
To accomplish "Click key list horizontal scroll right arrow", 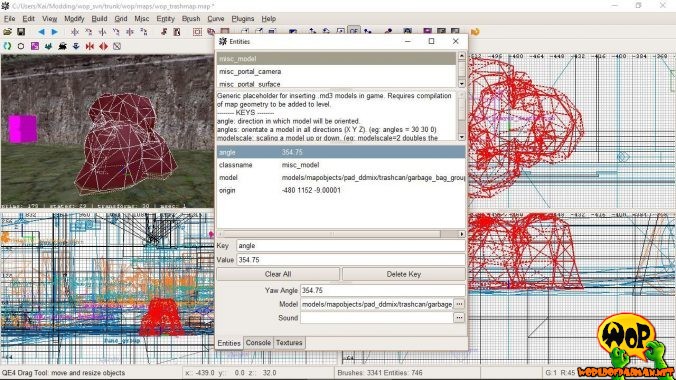I will tap(462, 234).
